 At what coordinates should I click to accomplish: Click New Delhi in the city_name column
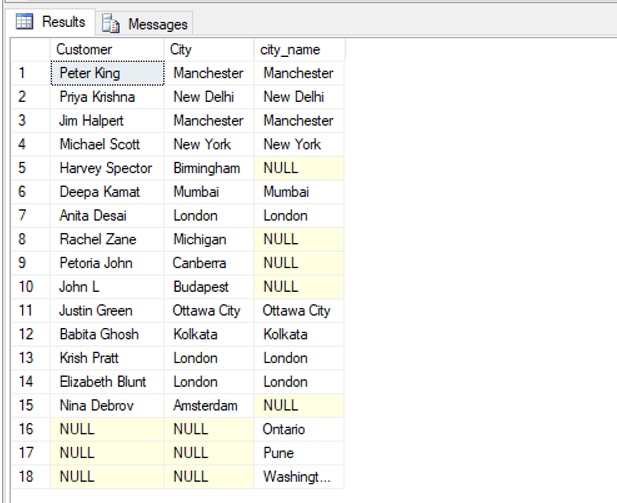pos(299,97)
